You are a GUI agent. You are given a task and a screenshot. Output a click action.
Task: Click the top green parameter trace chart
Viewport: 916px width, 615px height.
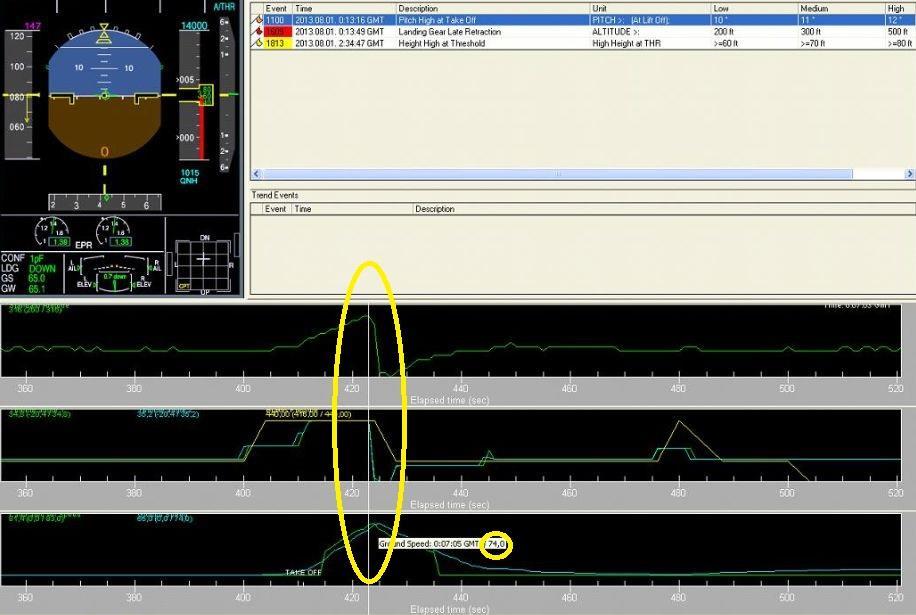[451, 340]
